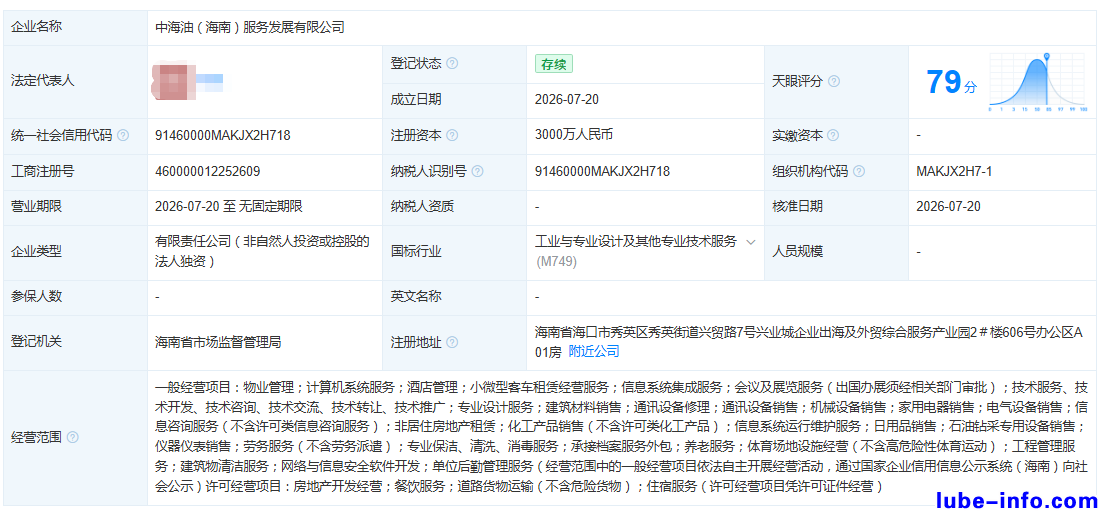Click industry text 工业与专业设计及其他专业技术服务
The width and height of the screenshot is (1102, 511).
pos(636,242)
